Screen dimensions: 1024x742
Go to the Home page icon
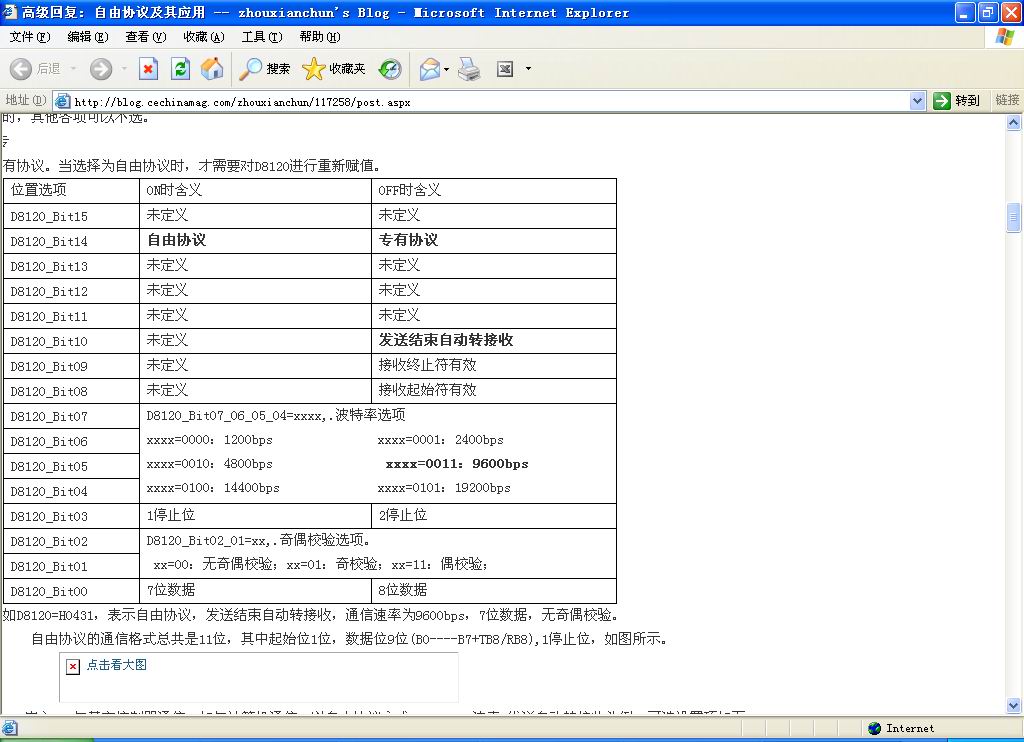pos(212,69)
